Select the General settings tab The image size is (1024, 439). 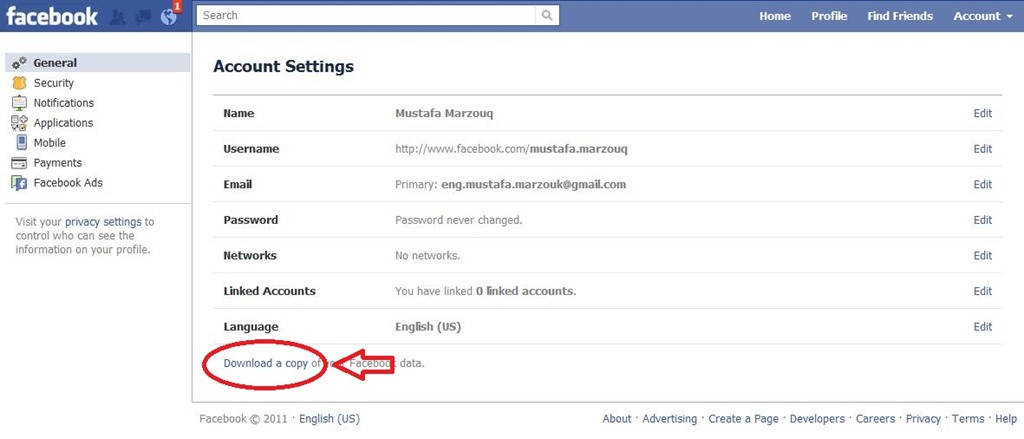[x=98, y=63]
